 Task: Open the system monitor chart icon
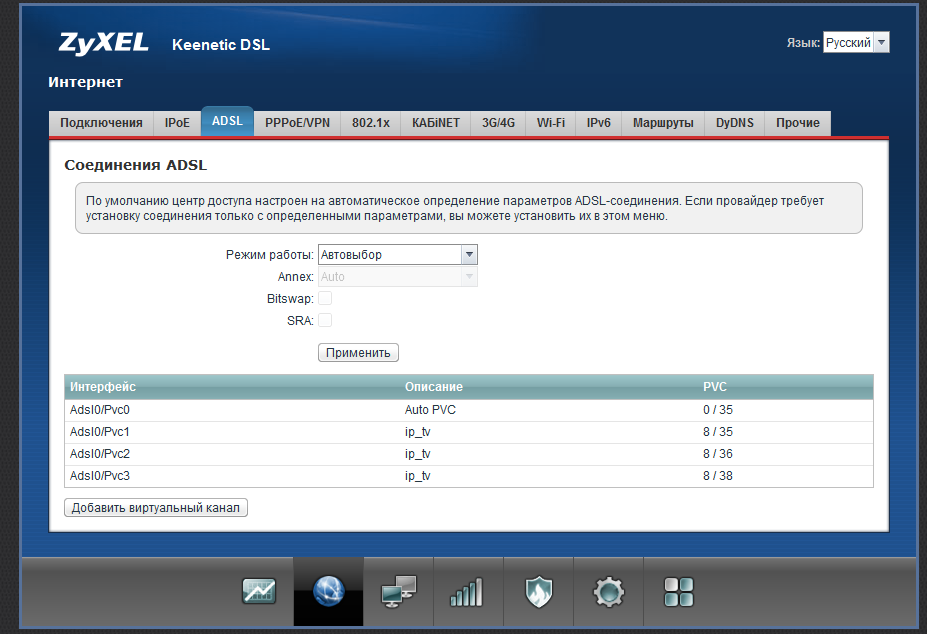click(x=259, y=592)
